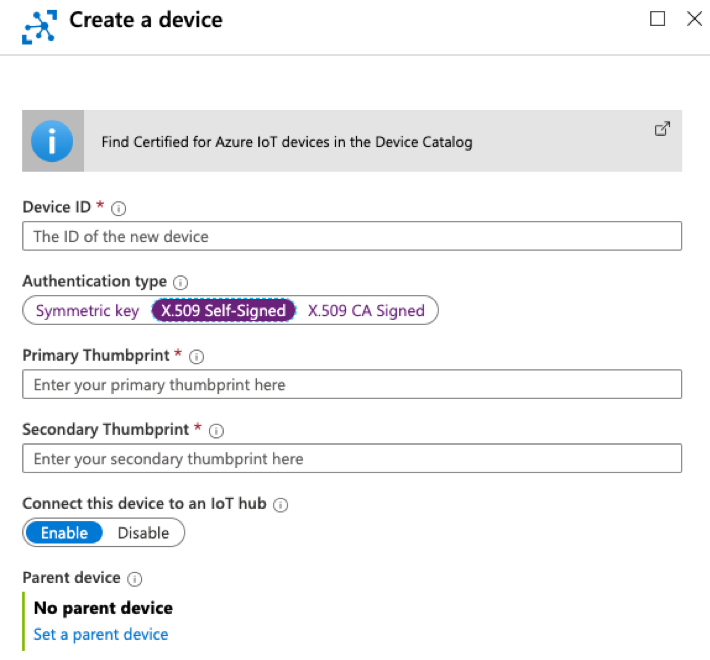The image size is (710, 660).
Task: Click the blue information icon in banner
Action: (52, 141)
